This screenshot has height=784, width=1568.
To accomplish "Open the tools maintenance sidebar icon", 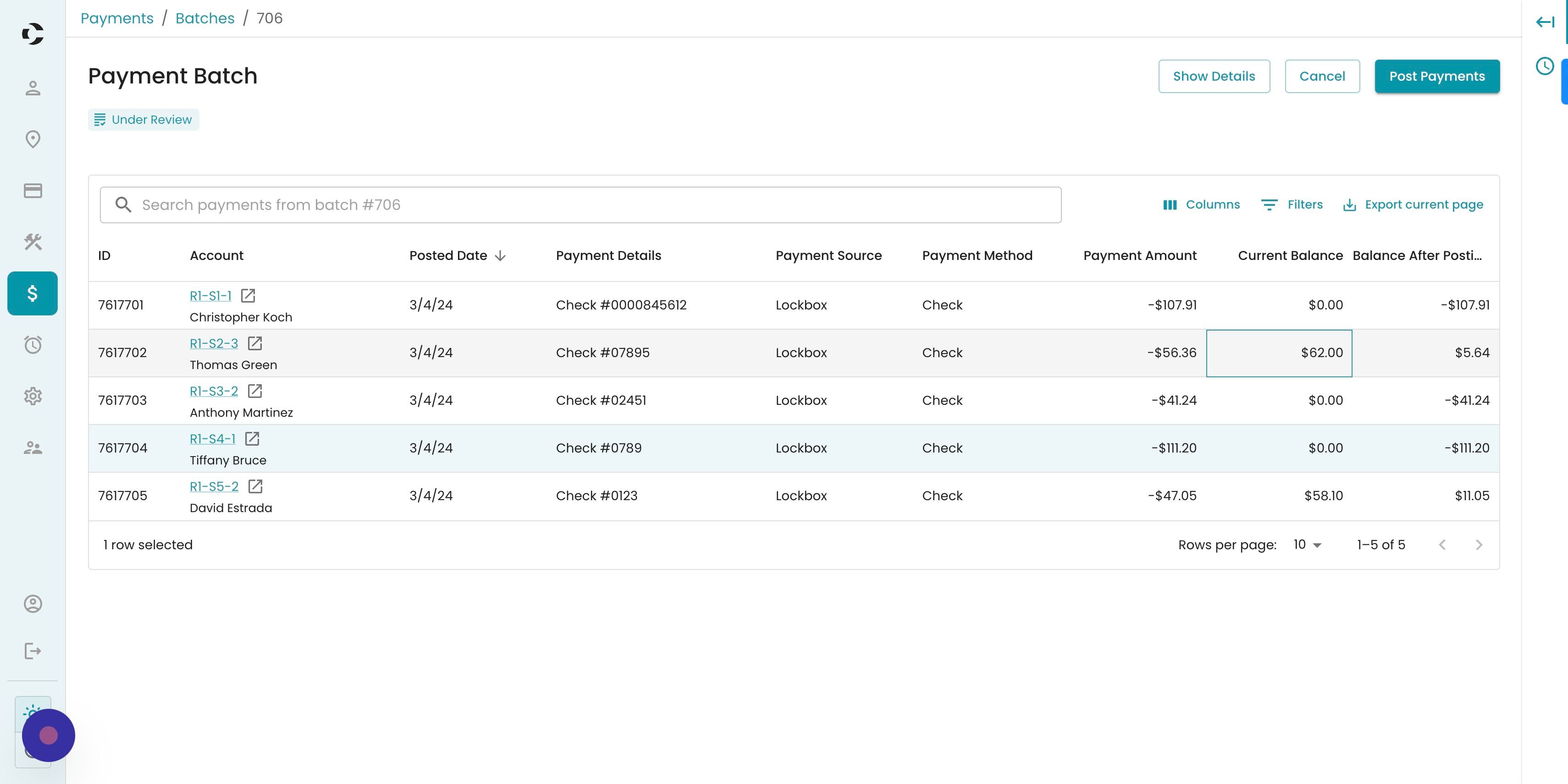I will point(33,242).
